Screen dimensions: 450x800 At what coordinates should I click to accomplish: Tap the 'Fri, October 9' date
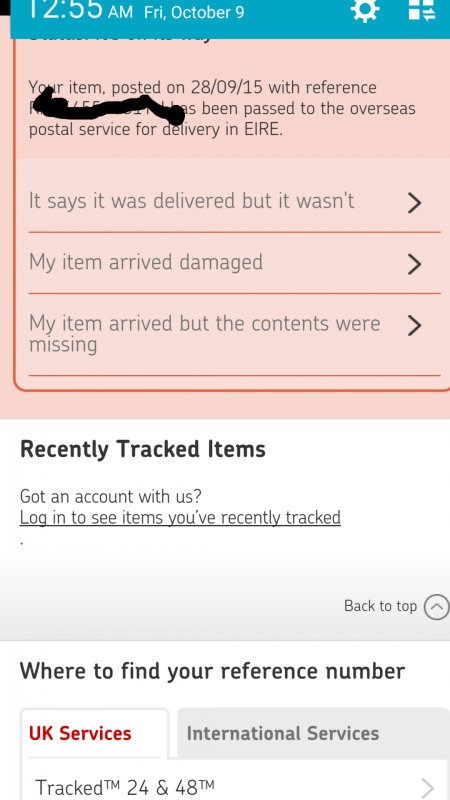(x=194, y=12)
